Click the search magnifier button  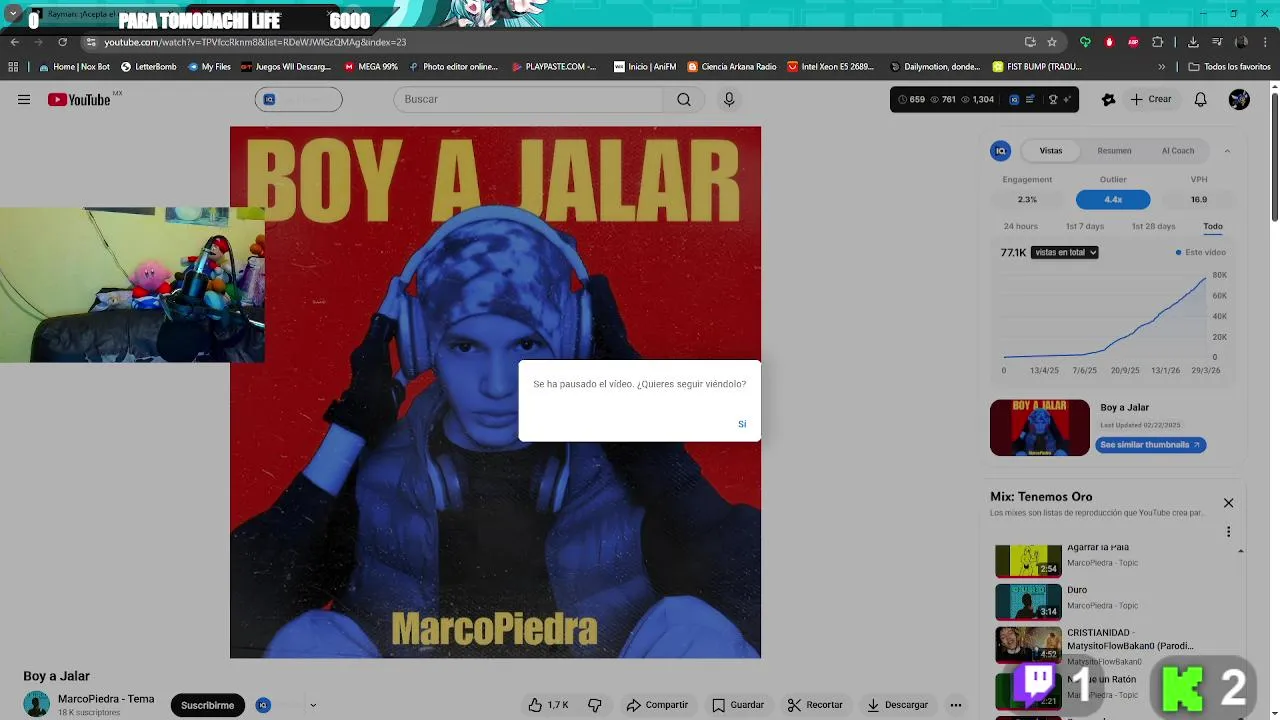point(684,99)
